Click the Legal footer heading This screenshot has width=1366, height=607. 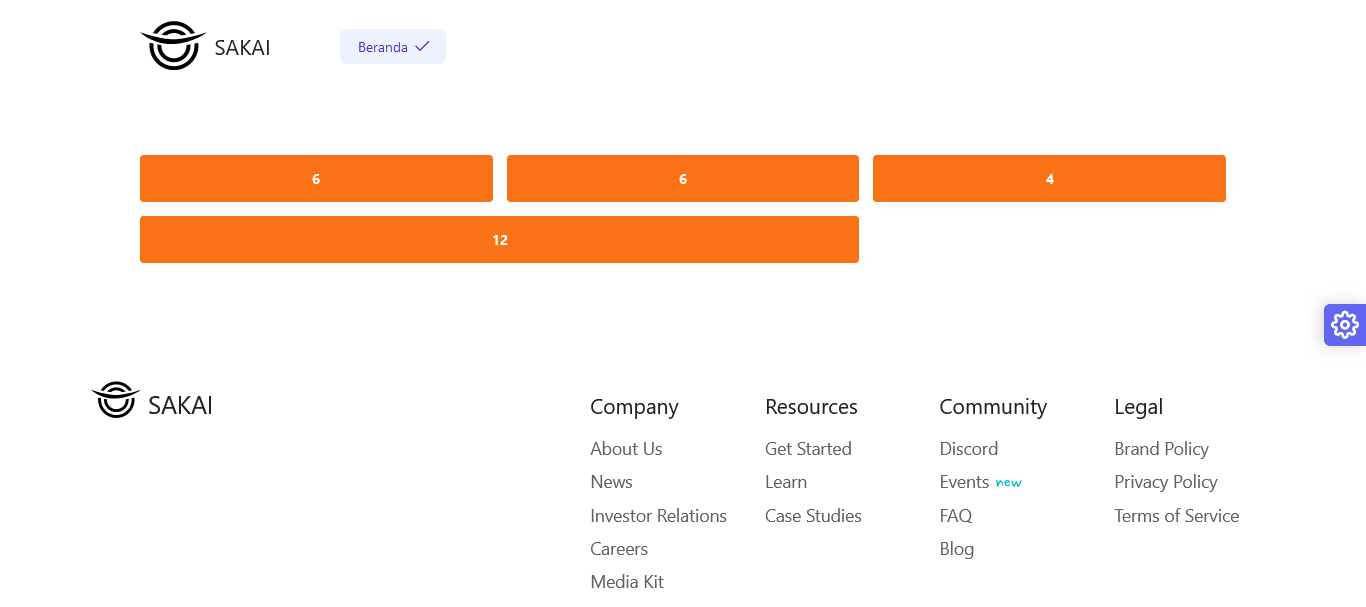(x=1138, y=407)
